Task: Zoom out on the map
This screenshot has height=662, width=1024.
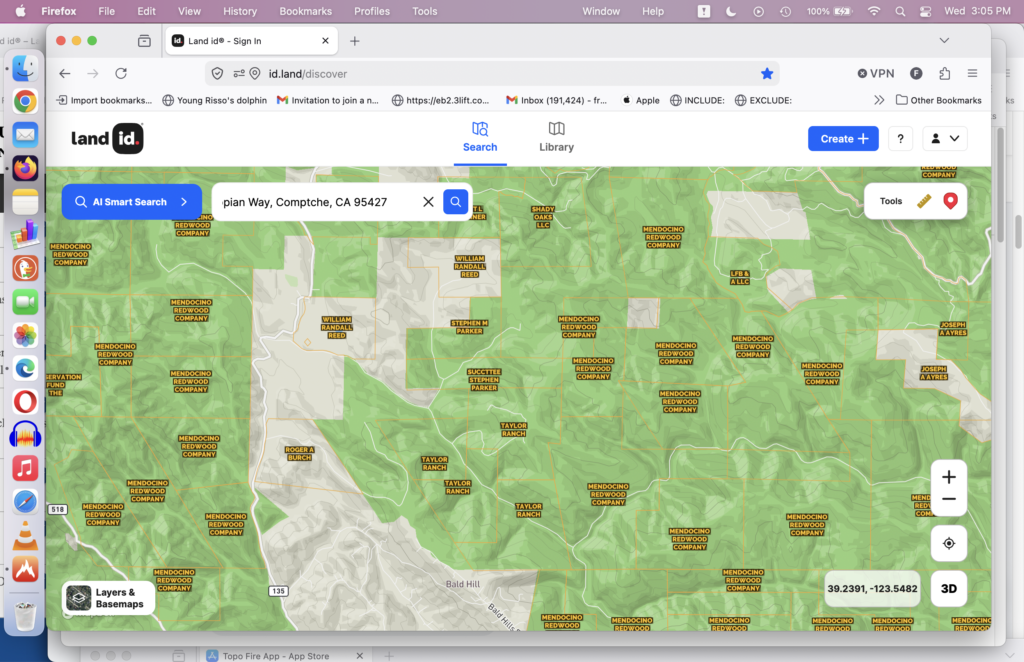Action: [949, 500]
